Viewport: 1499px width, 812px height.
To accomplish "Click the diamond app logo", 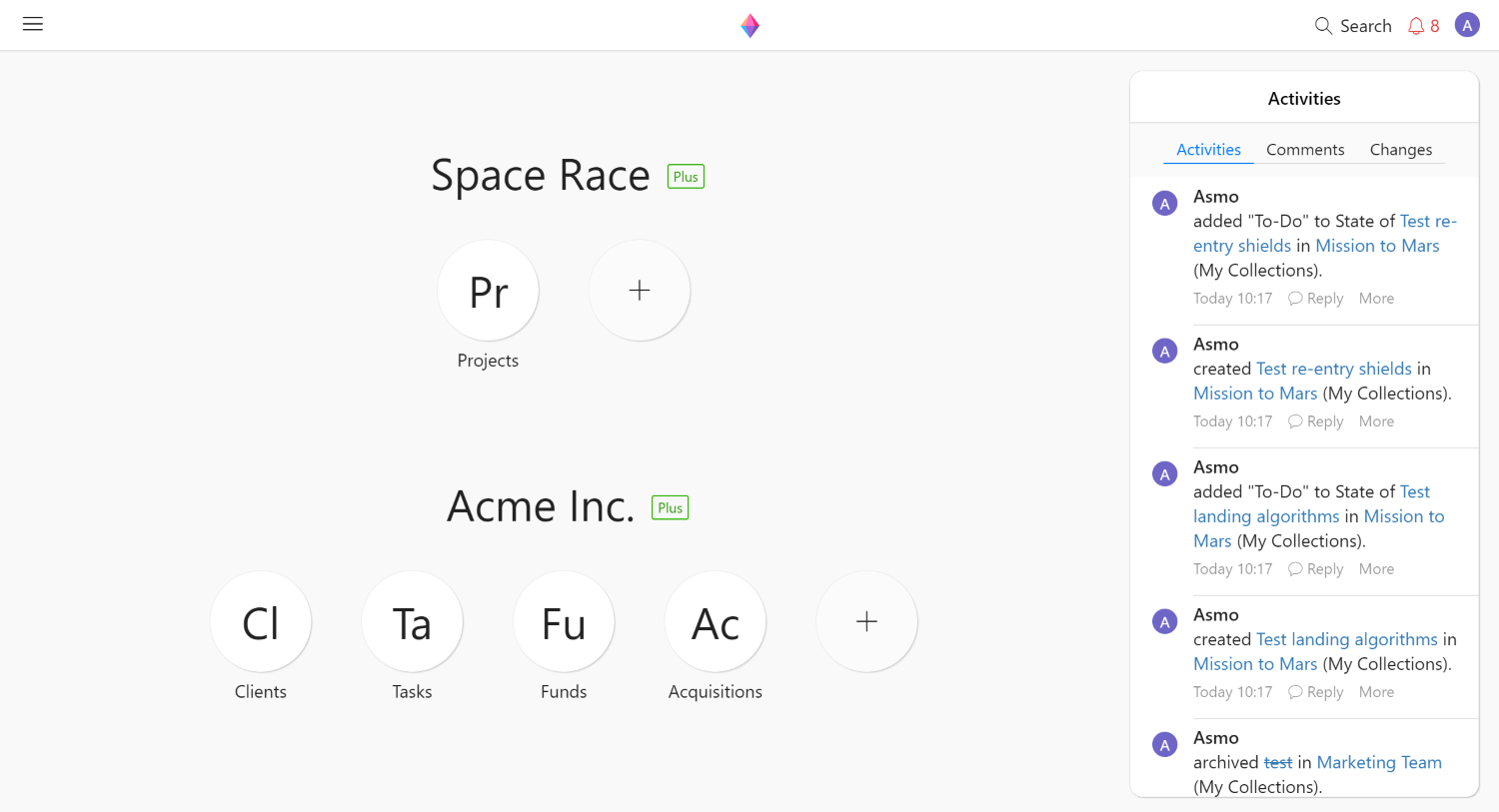I will (749, 25).
